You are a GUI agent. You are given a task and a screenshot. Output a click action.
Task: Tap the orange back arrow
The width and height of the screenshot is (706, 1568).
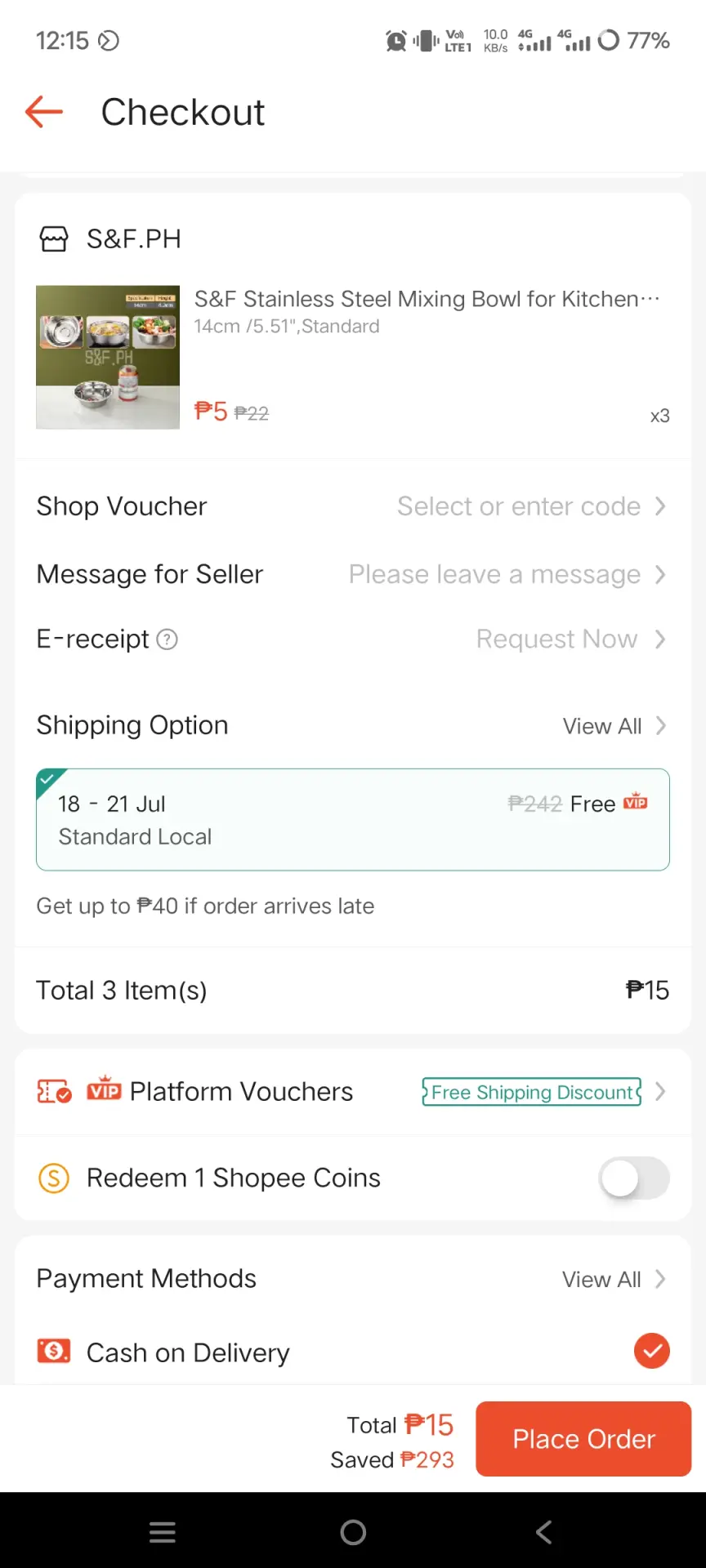click(44, 112)
